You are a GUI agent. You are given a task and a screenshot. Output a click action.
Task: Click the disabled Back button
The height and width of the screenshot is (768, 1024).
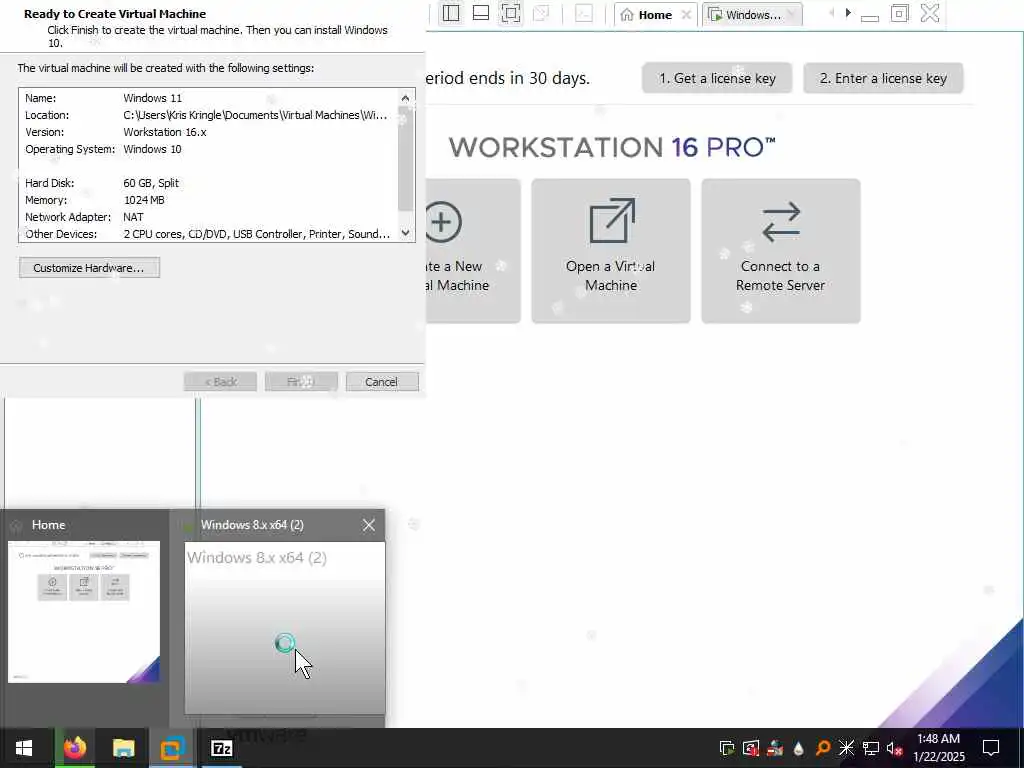[x=220, y=382]
